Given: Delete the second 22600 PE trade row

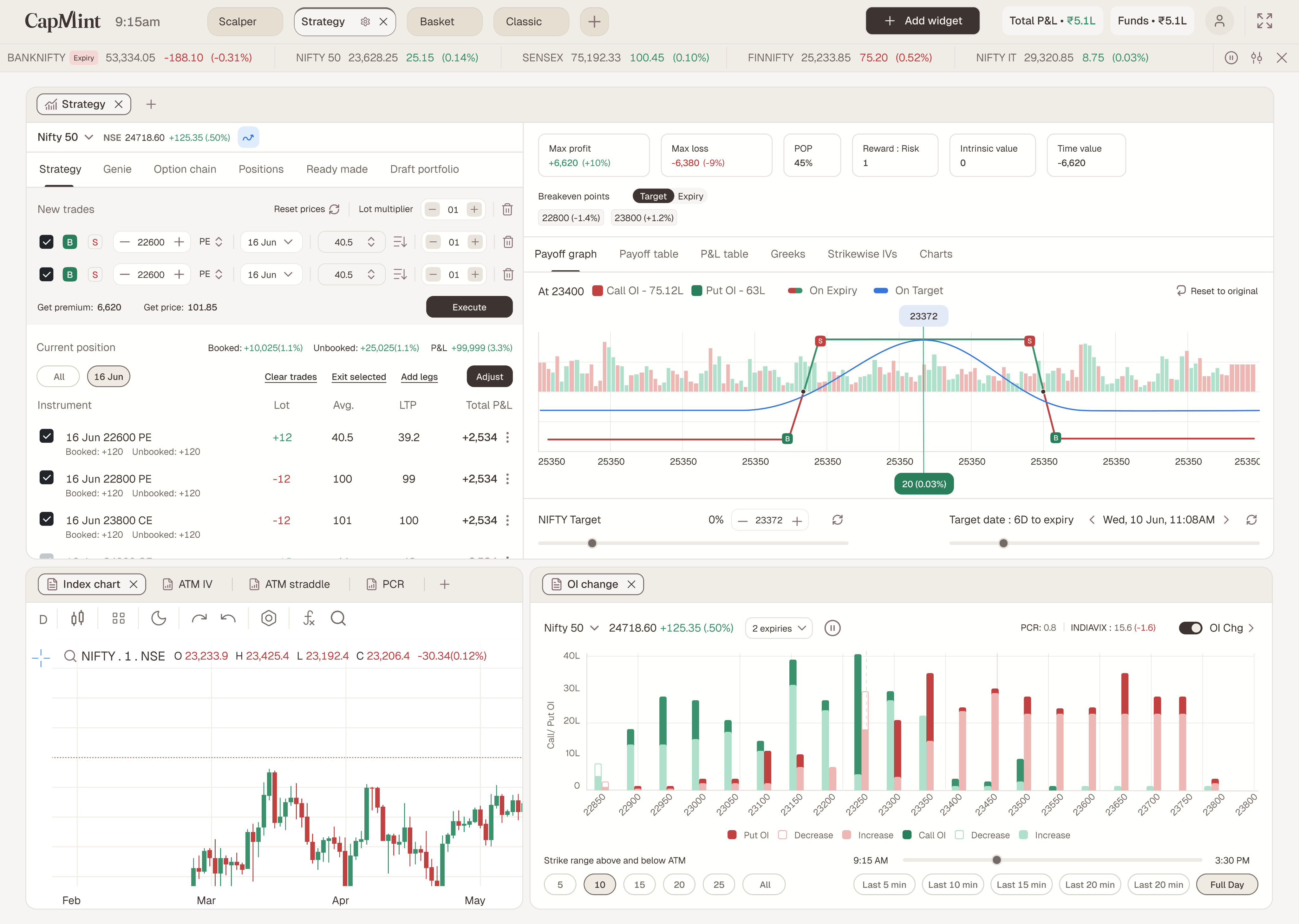Looking at the screenshot, I should coord(508,274).
